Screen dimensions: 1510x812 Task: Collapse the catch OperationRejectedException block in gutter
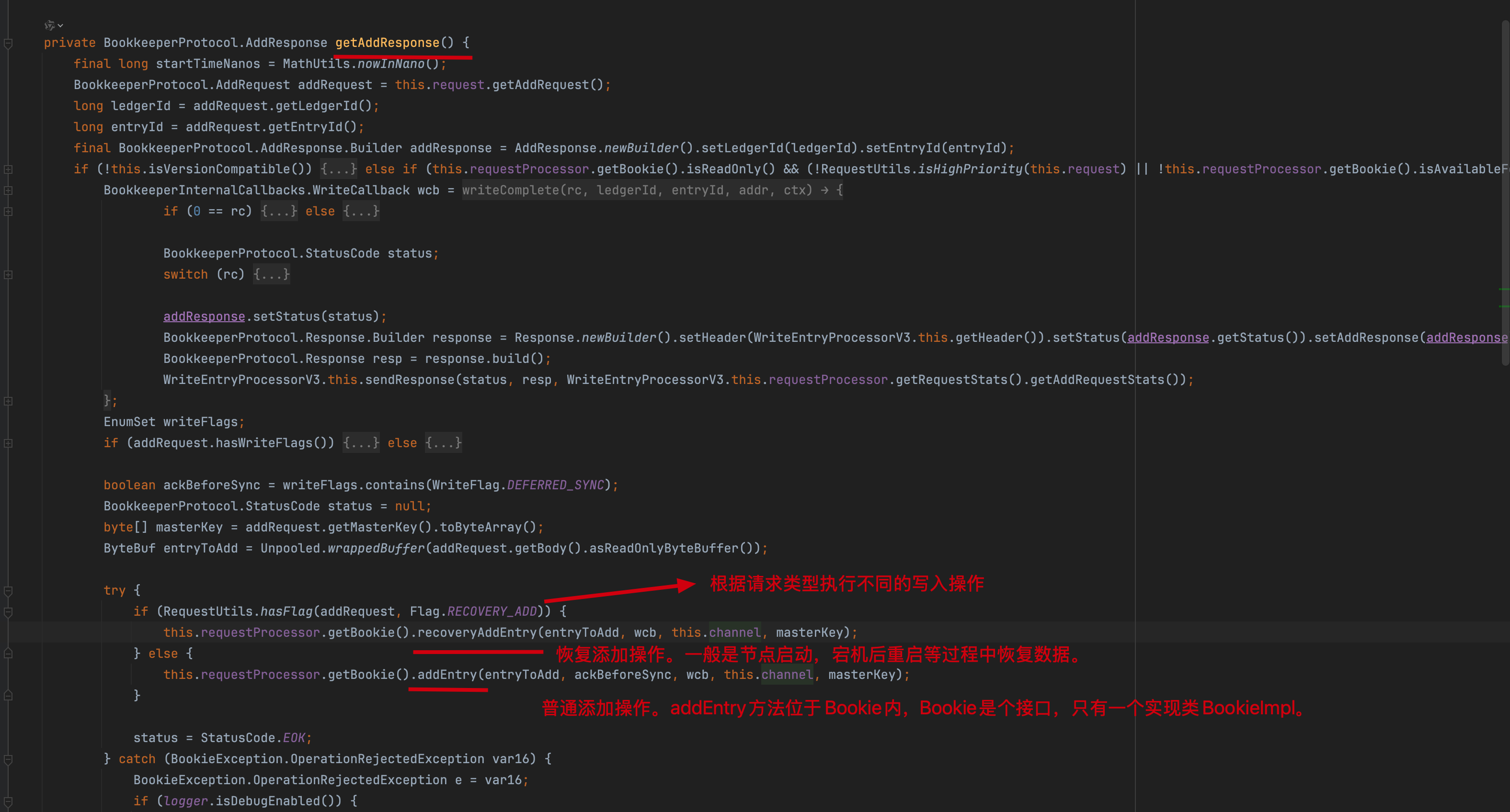click(x=8, y=759)
